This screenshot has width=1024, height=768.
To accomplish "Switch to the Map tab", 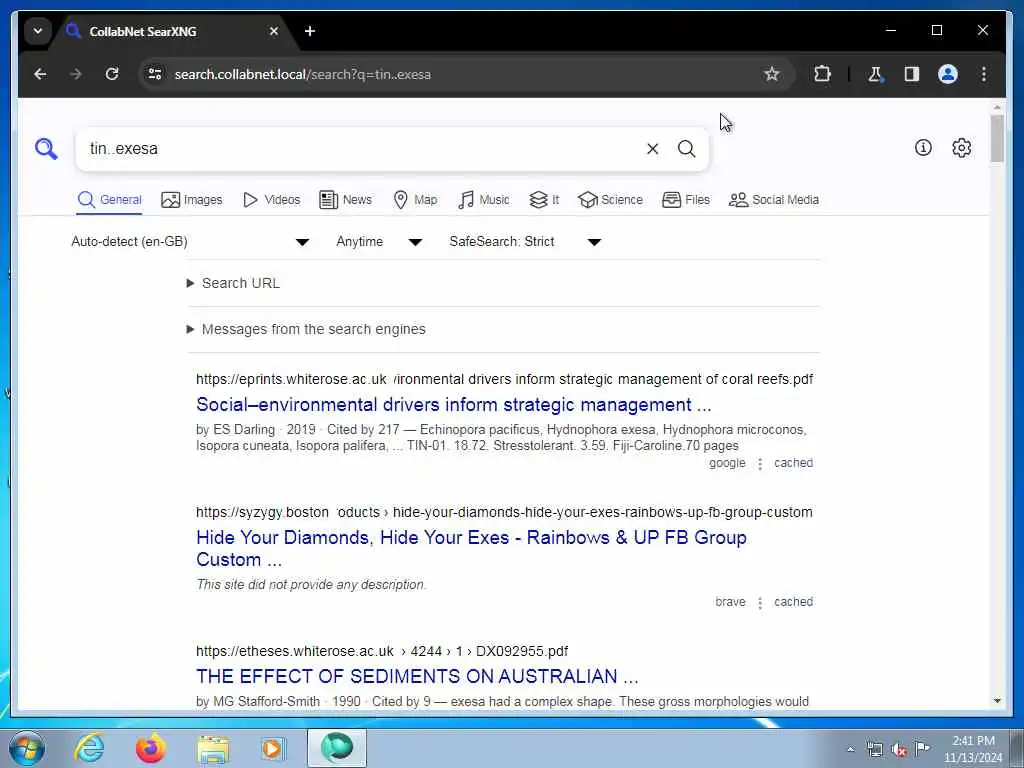I will pyautogui.click(x=415, y=200).
